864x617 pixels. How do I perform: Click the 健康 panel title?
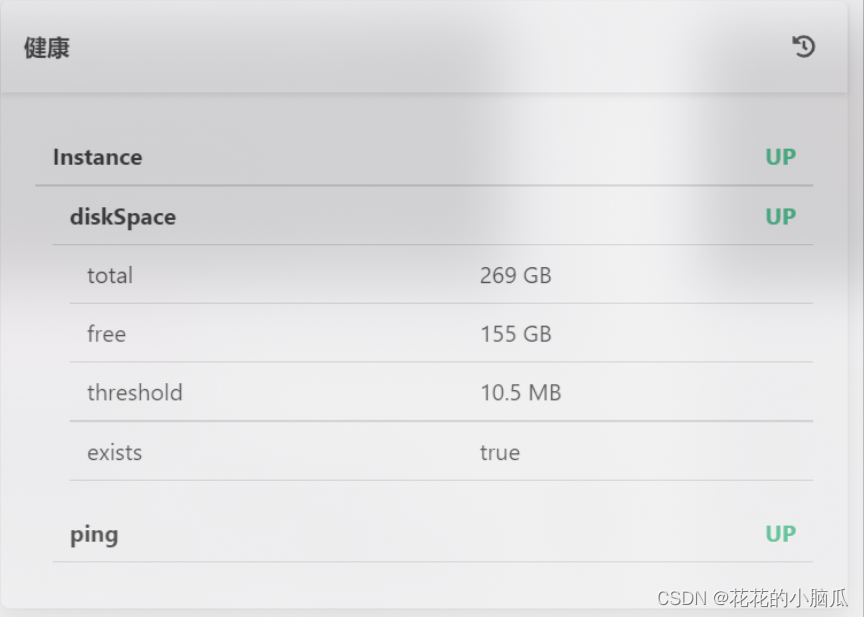tap(47, 48)
